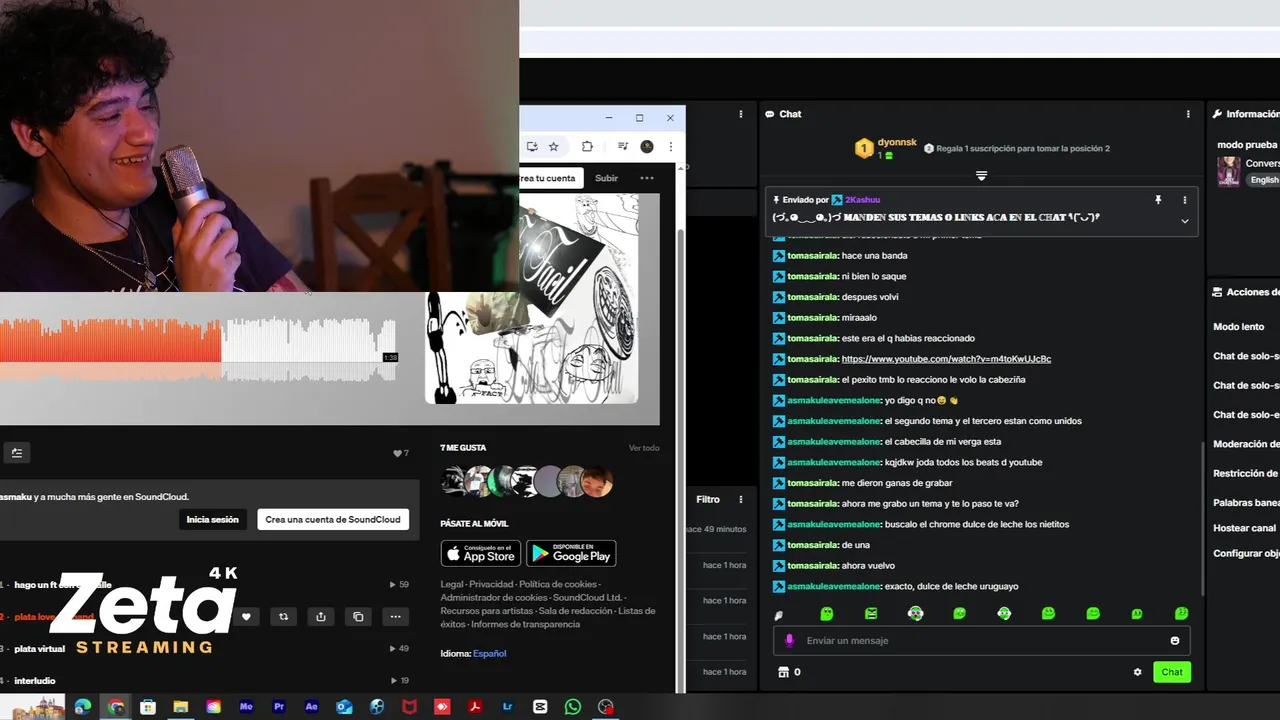Open Hostear canal action
Image resolution: width=1280 pixels, height=720 pixels.
click(x=1245, y=528)
